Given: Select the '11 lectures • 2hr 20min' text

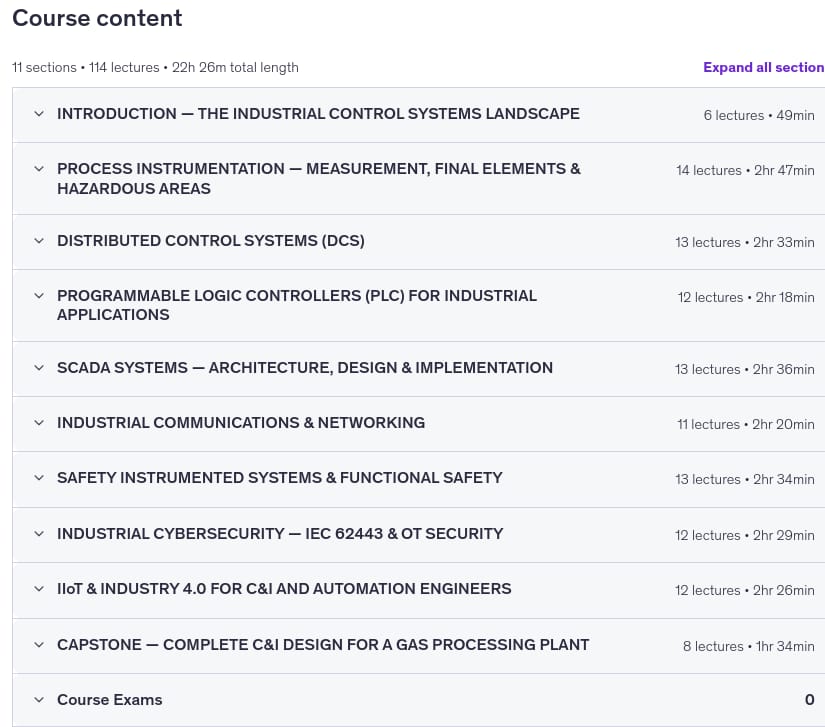Looking at the screenshot, I should pyautogui.click(x=746, y=424).
